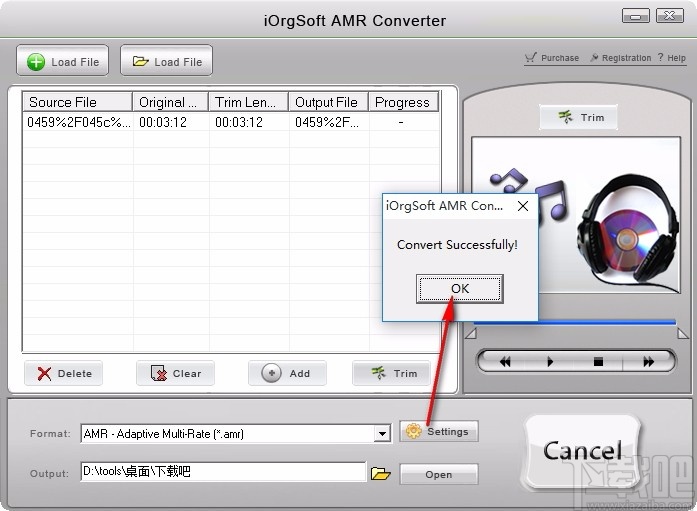The width and height of the screenshot is (697, 511).
Task: Close the Convert Successfully dialog with X
Action: (523, 206)
